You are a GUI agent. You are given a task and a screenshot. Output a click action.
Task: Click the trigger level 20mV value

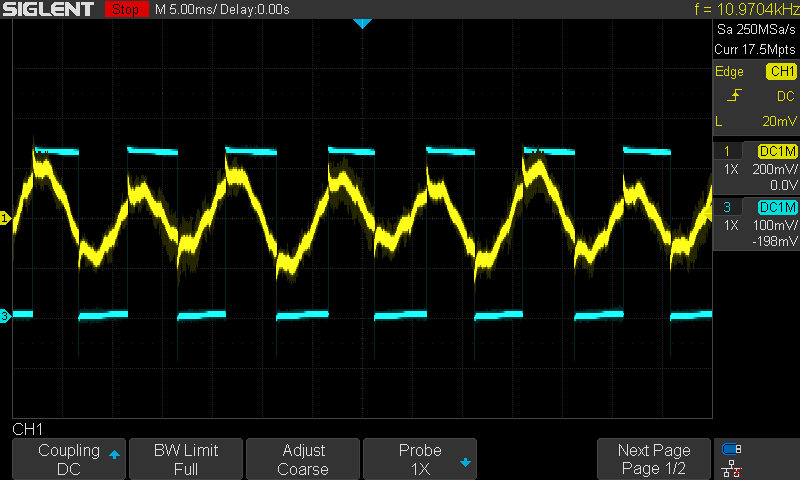tap(779, 121)
